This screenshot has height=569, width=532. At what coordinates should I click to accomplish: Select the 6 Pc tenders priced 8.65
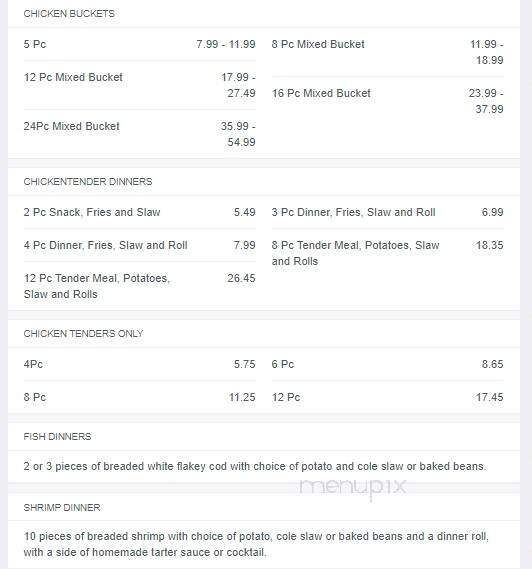pos(388,364)
